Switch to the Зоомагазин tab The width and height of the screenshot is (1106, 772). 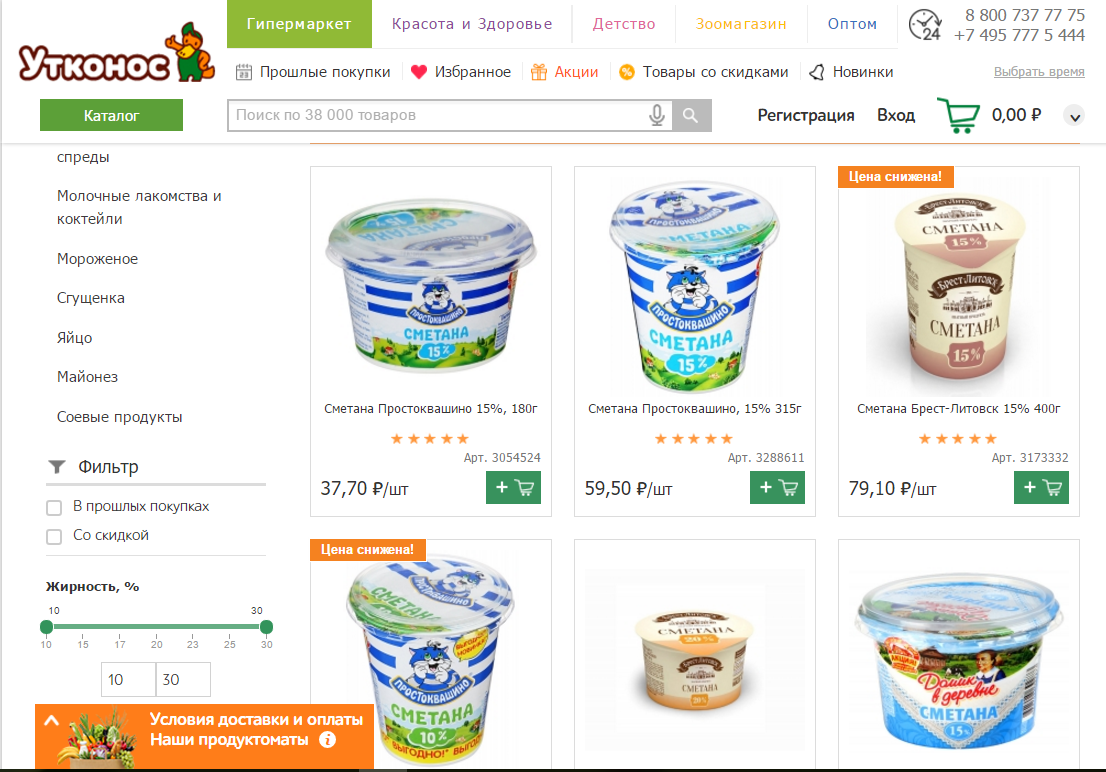[741, 24]
